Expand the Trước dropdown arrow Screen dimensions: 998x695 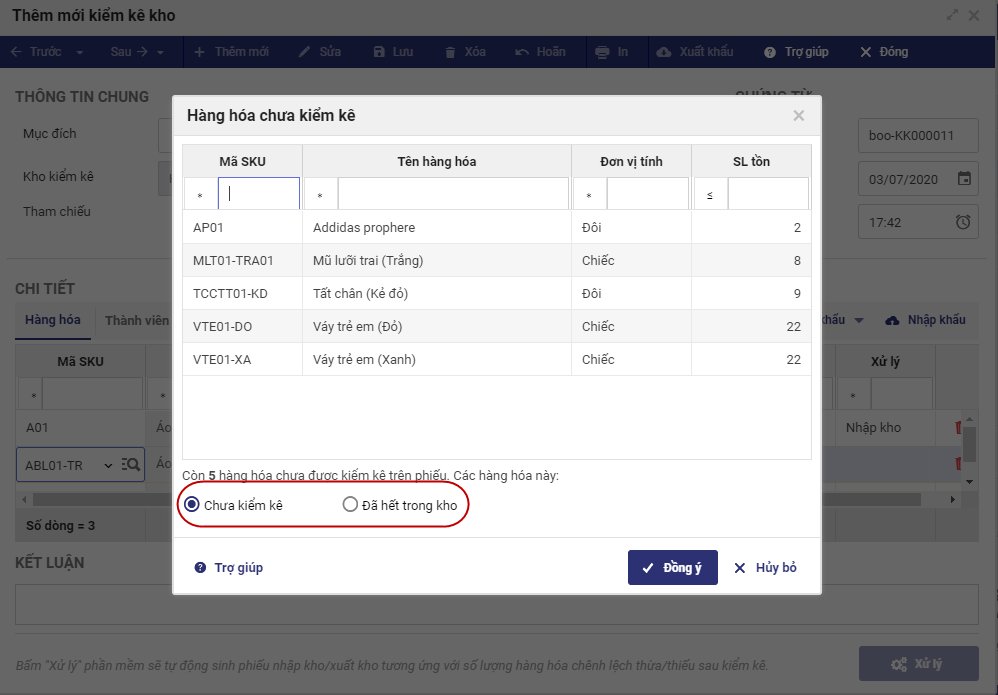click(80, 52)
